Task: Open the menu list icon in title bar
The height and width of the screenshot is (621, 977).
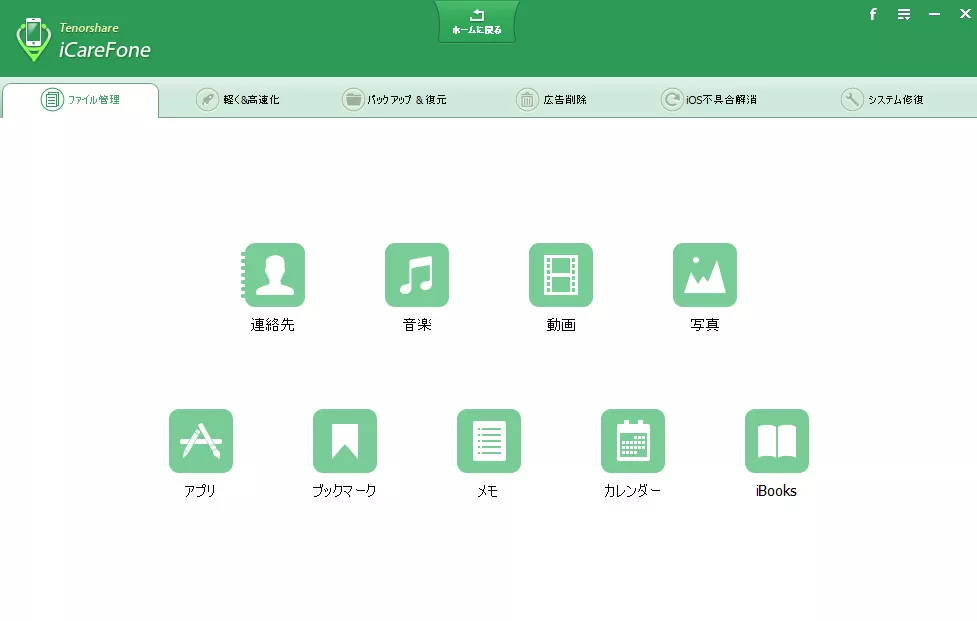Action: (x=904, y=14)
